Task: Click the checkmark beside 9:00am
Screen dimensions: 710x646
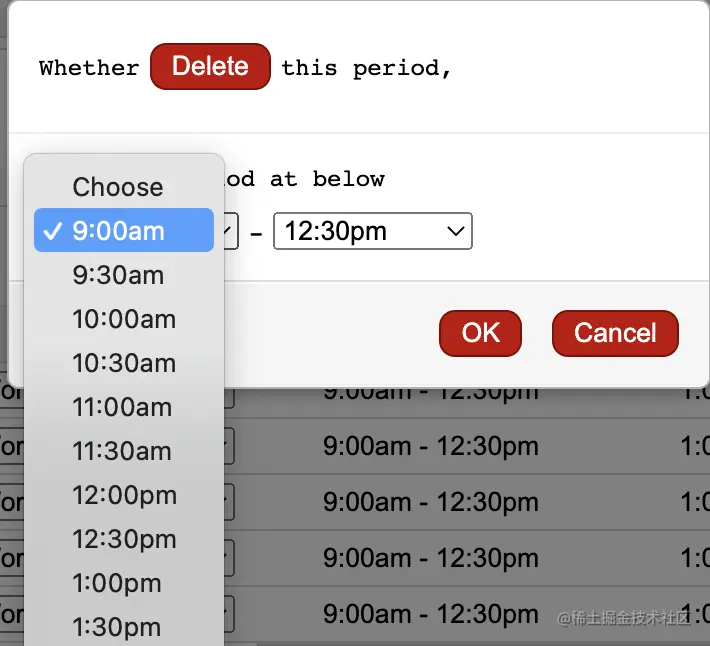Action: (52, 231)
